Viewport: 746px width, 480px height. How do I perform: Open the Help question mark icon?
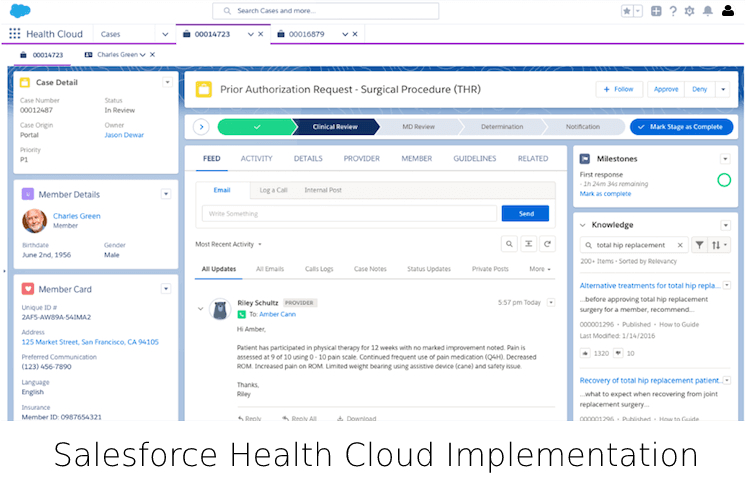pyautogui.click(x=673, y=11)
